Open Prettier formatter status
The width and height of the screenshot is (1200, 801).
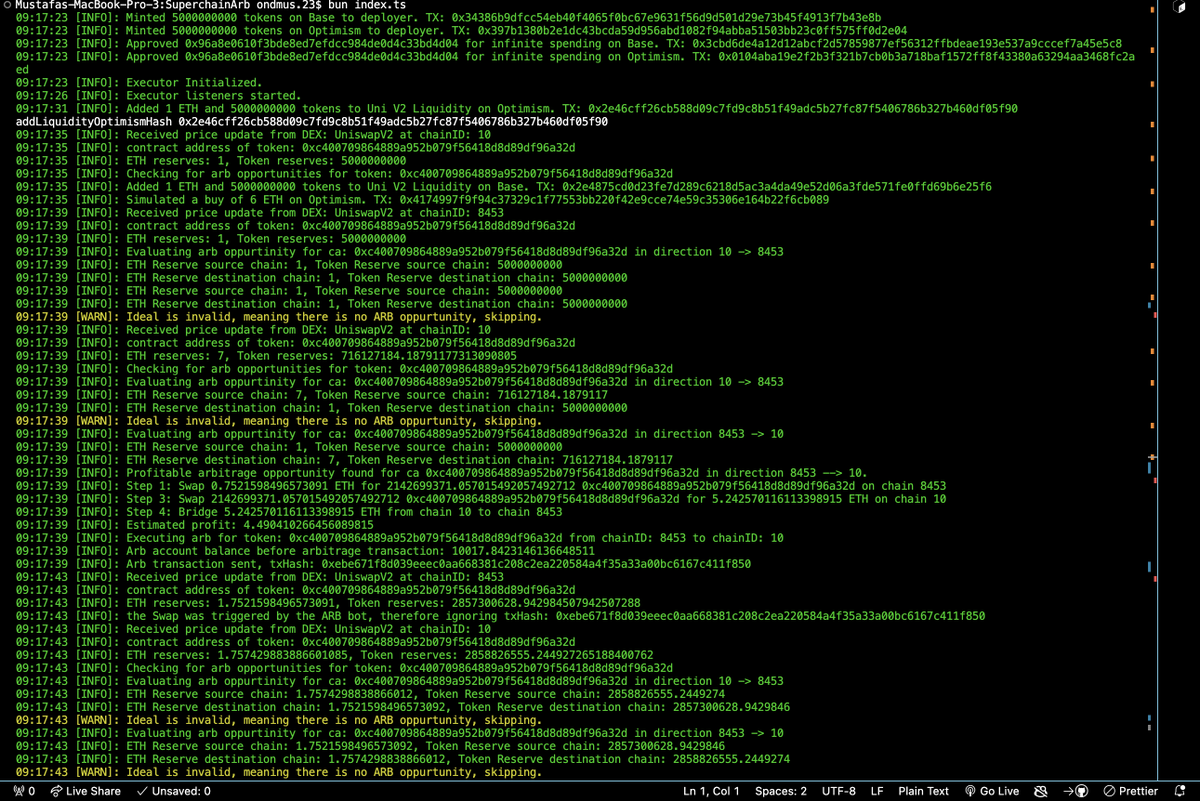1130,791
